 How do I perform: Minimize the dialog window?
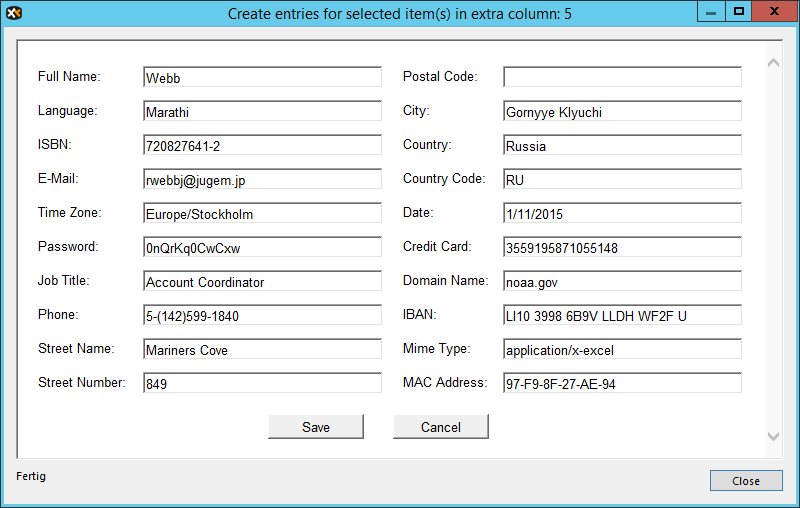pos(711,12)
